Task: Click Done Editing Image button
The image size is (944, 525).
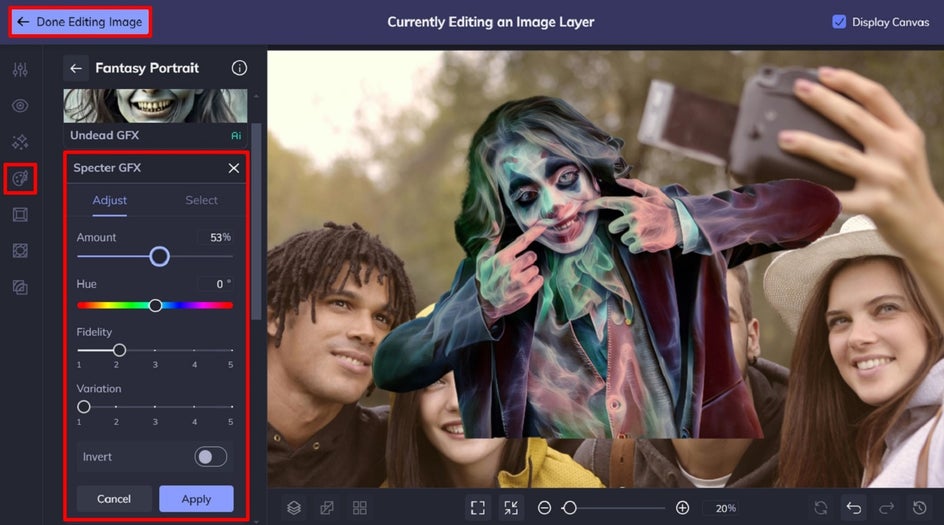Action: click(80, 22)
